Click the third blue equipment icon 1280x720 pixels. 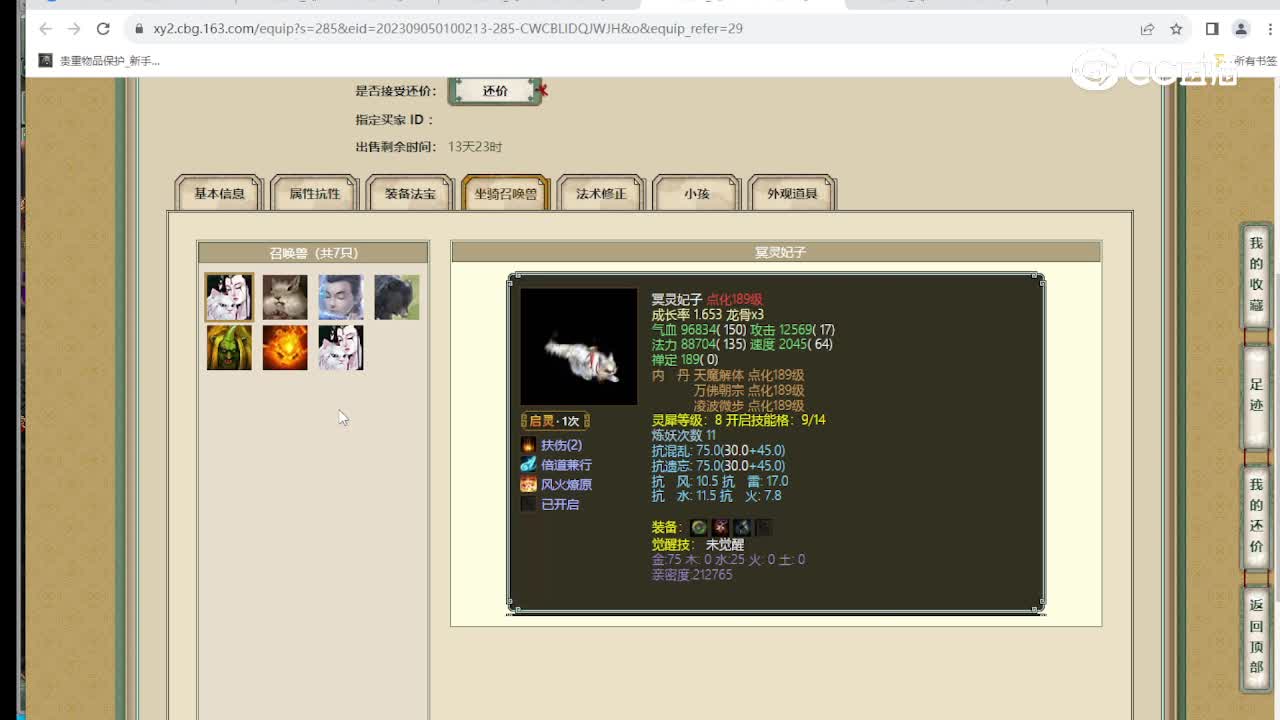[x=741, y=527]
